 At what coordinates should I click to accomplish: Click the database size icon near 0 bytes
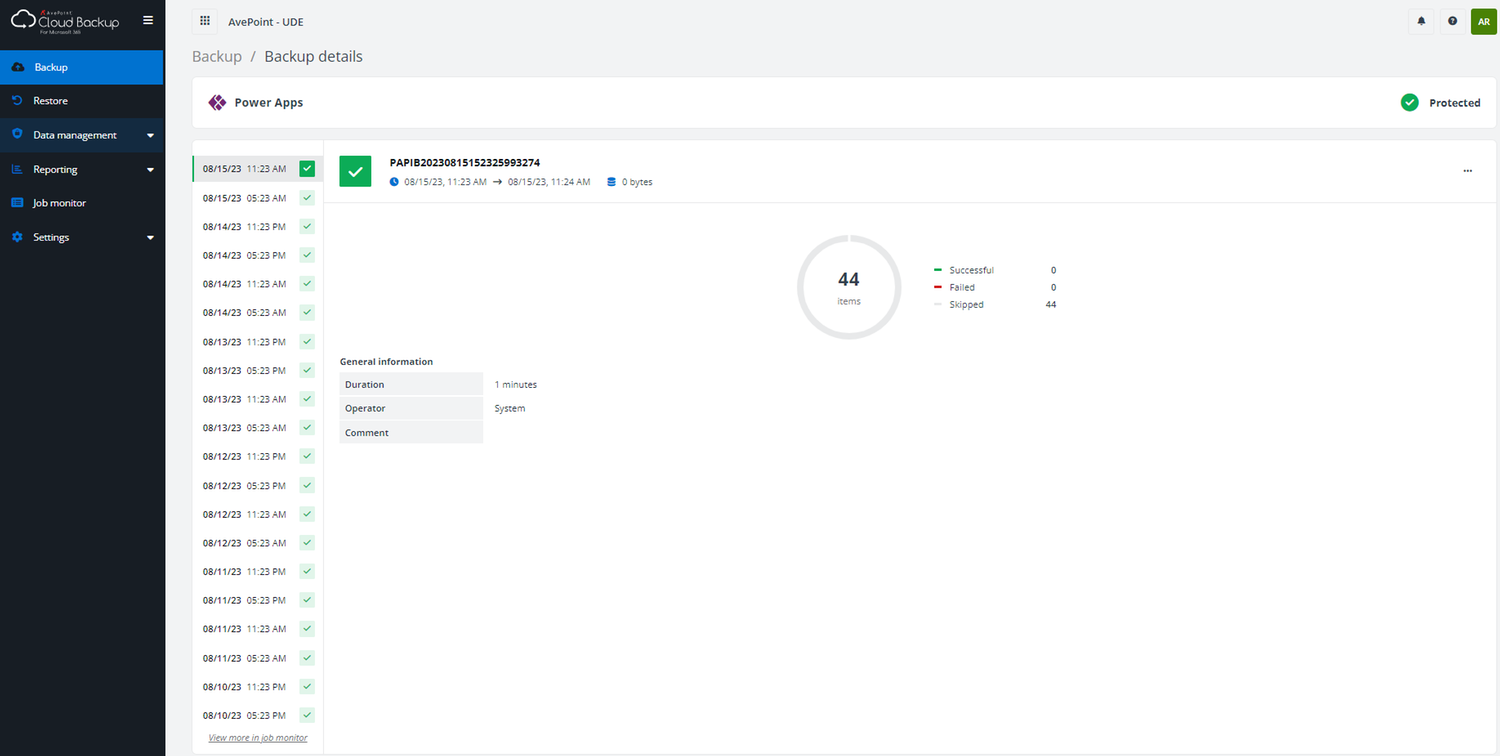click(612, 182)
